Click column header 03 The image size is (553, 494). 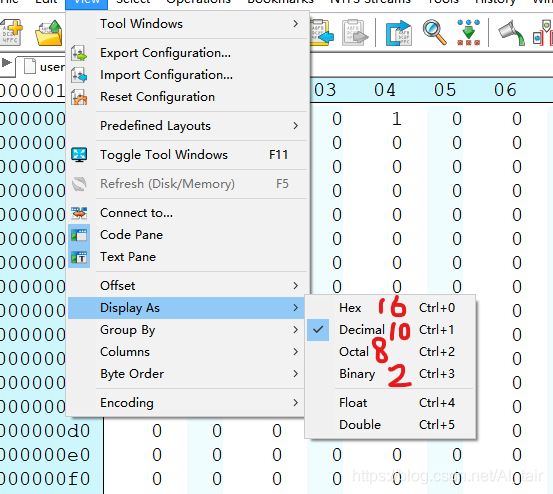pos(325,90)
